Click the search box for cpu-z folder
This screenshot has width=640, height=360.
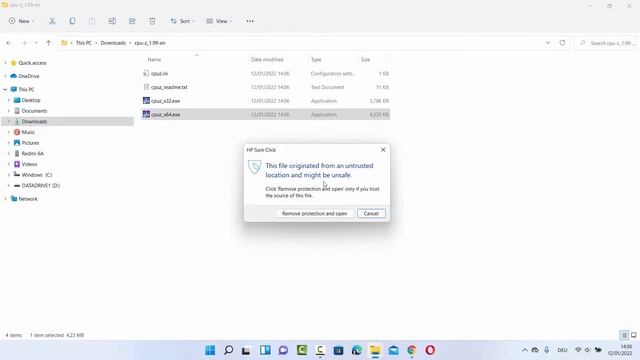606,43
